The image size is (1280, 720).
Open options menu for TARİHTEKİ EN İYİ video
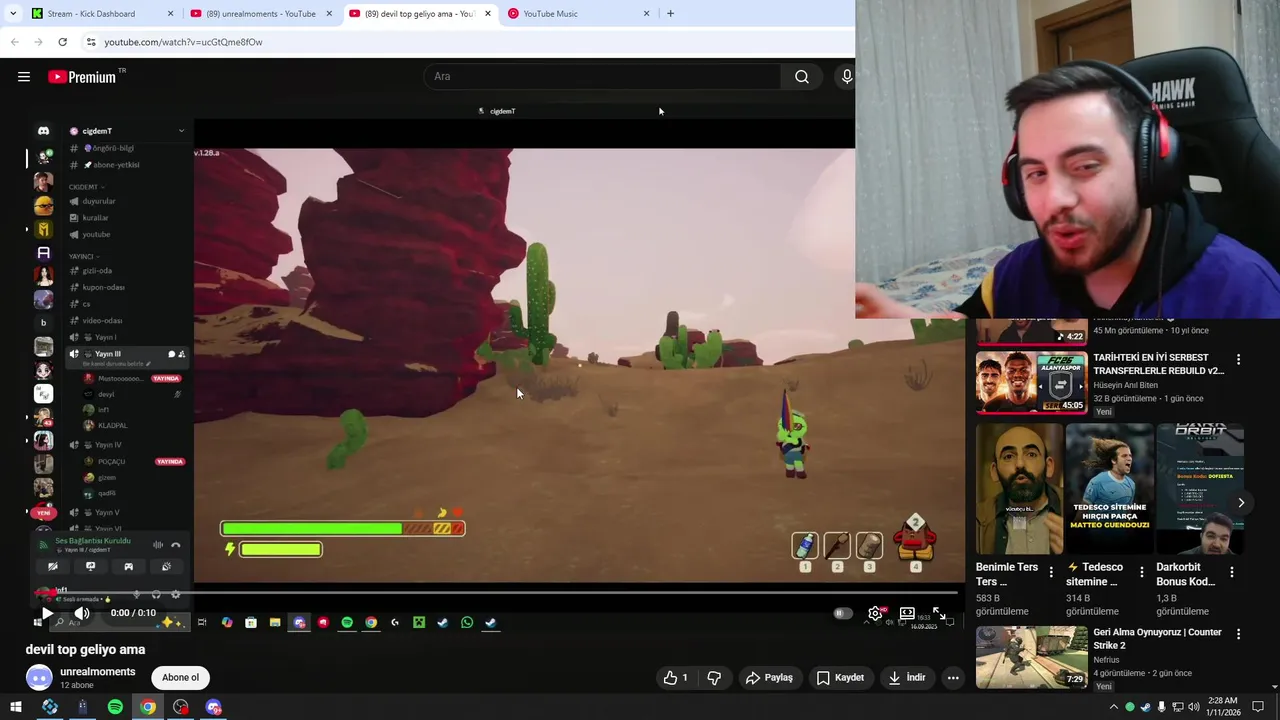pos(1238,359)
